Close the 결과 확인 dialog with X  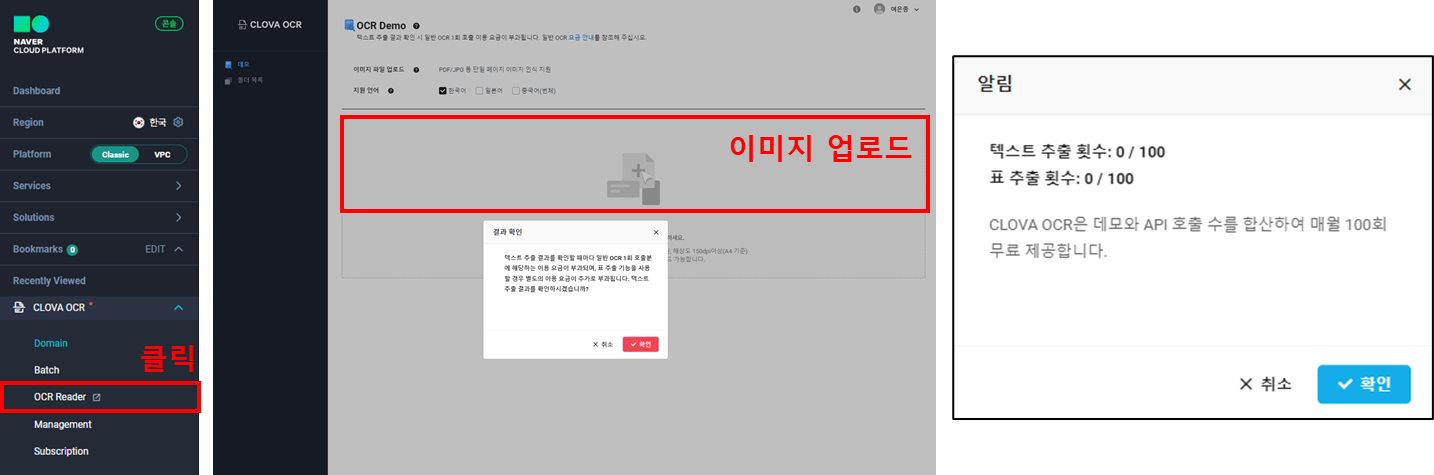tap(657, 232)
